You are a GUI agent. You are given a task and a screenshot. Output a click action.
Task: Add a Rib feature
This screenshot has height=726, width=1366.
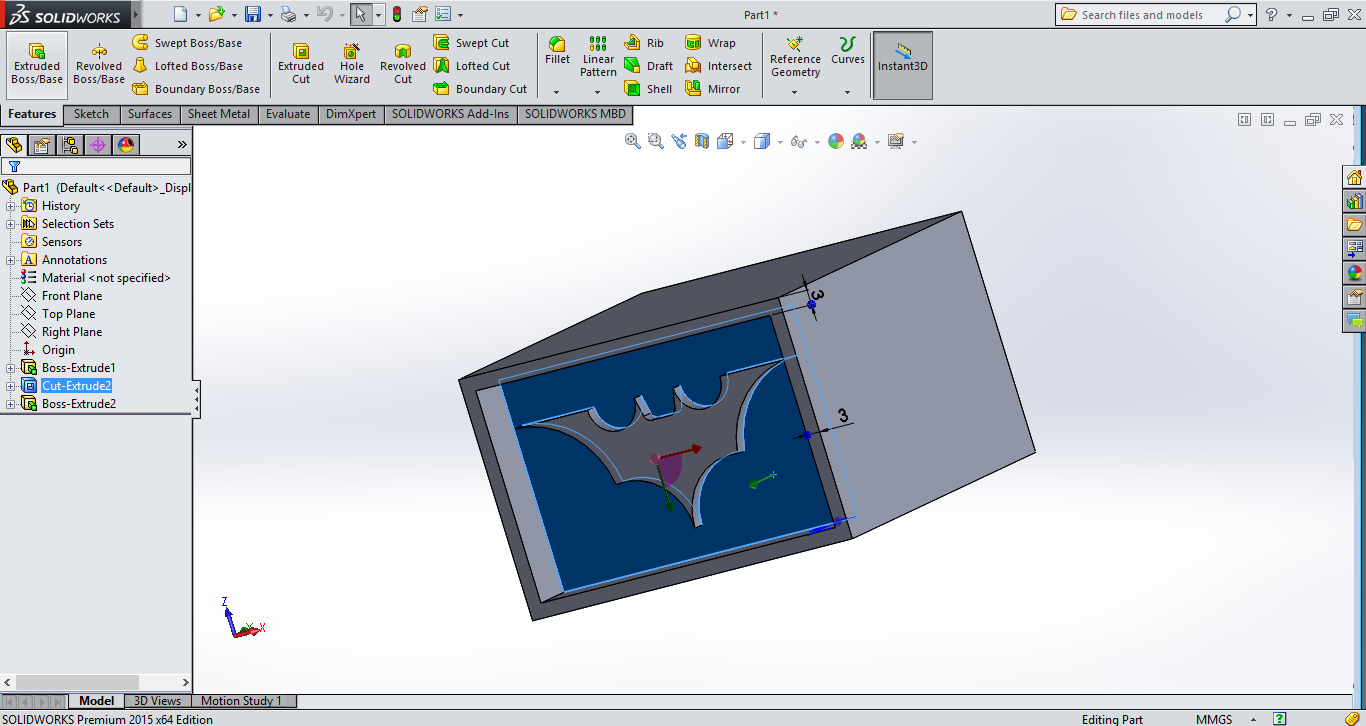pos(645,43)
